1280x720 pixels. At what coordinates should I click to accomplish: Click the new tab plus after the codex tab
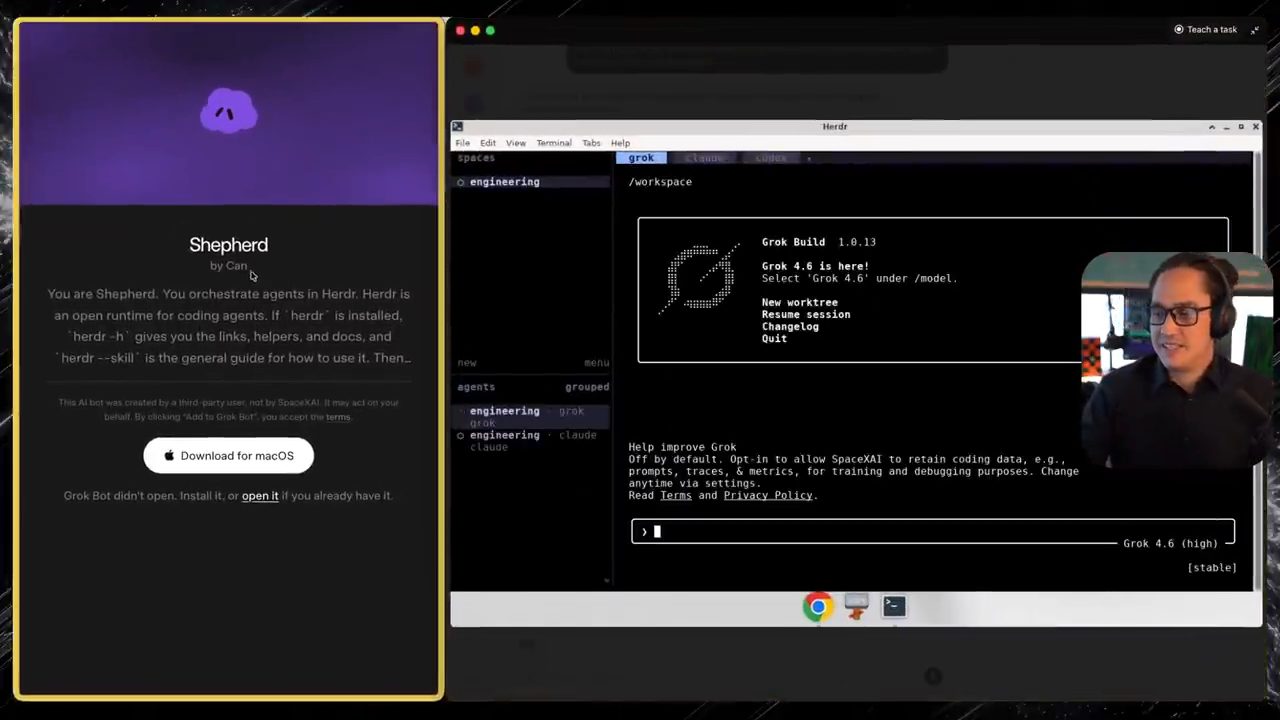[809, 158]
